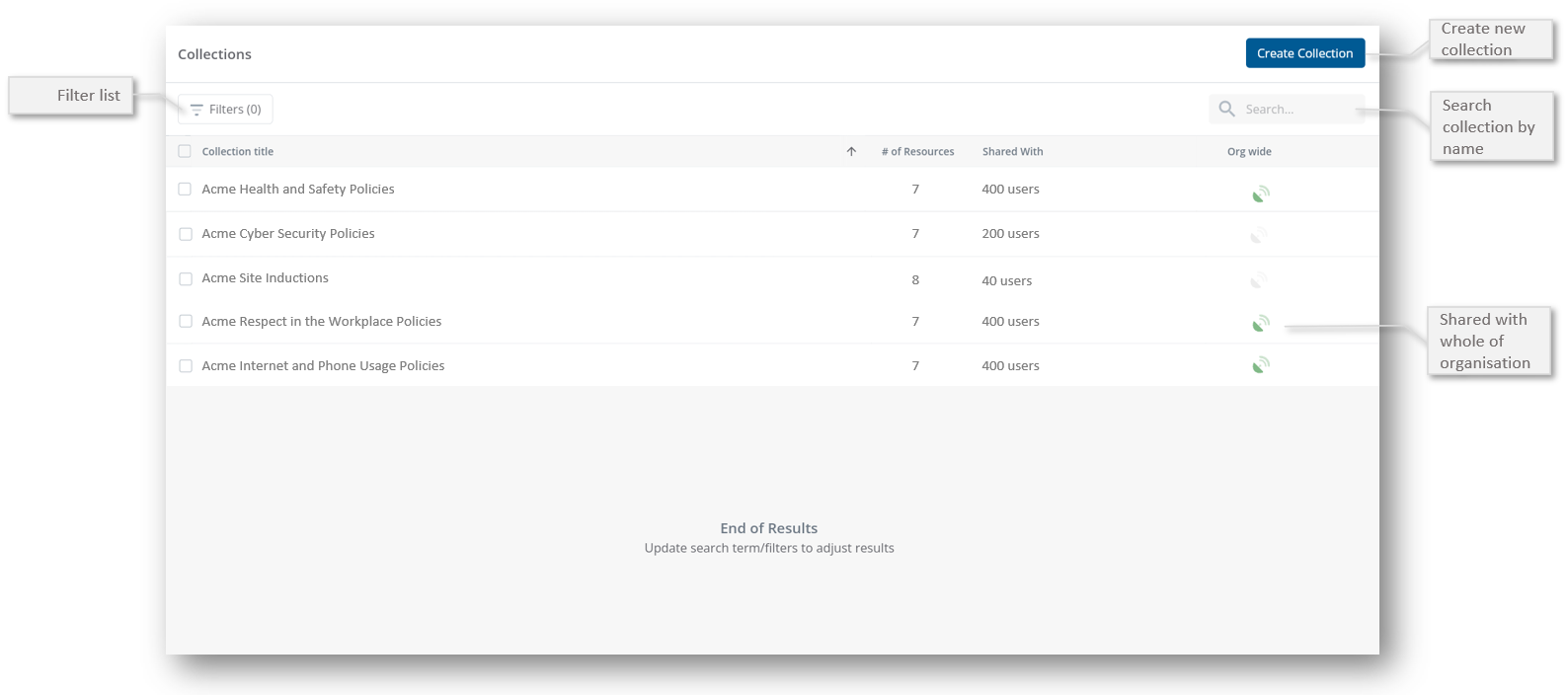The width and height of the screenshot is (1568, 695).
Task: Sort by the Collection title column header
Action: [x=238, y=151]
